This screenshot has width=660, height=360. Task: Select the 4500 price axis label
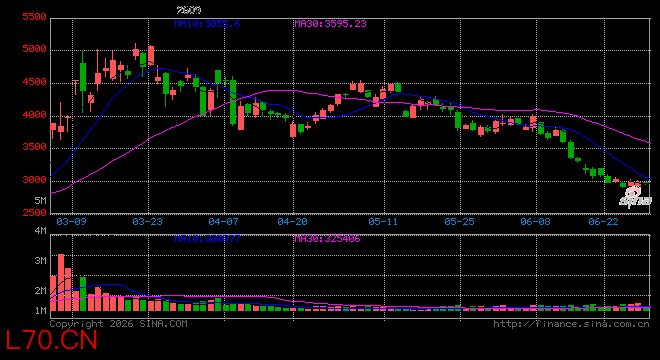point(34,82)
